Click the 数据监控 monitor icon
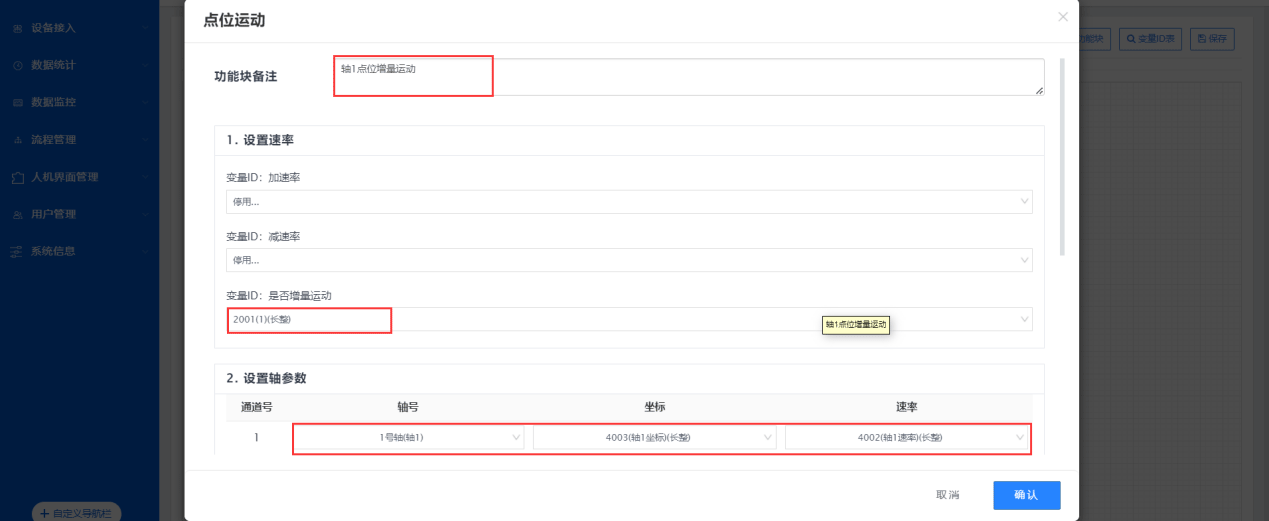The width and height of the screenshot is (1269, 521). (18, 102)
